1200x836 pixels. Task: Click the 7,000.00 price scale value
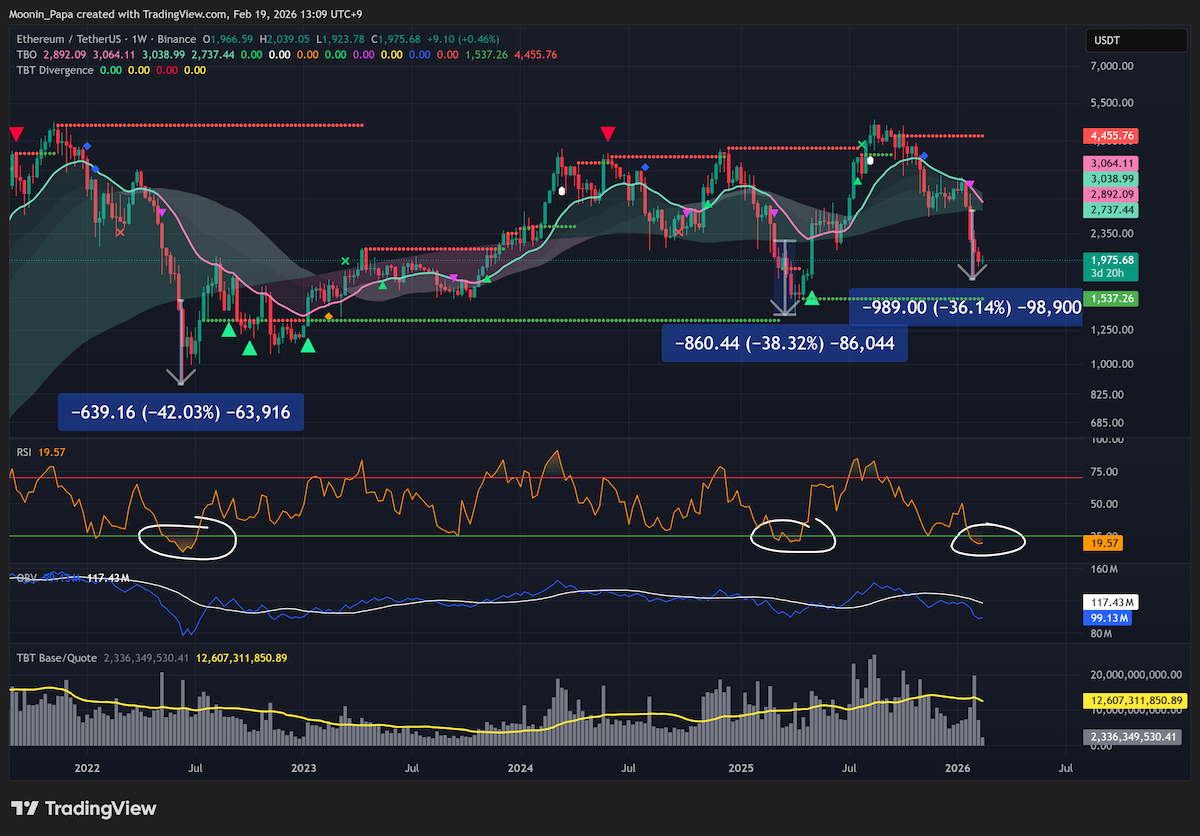(x=1112, y=66)
